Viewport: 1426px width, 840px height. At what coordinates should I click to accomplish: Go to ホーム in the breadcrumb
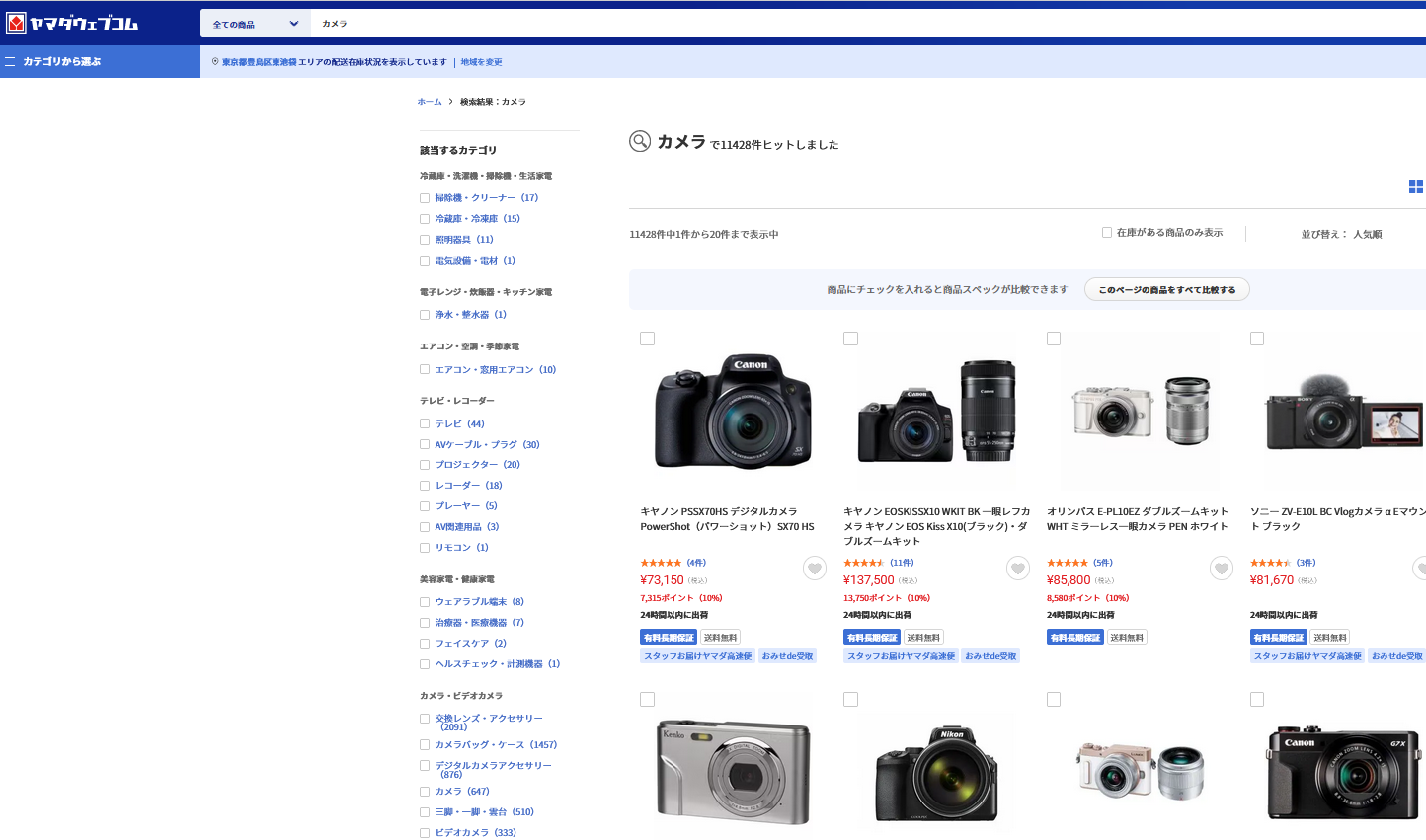coord(429,102)
